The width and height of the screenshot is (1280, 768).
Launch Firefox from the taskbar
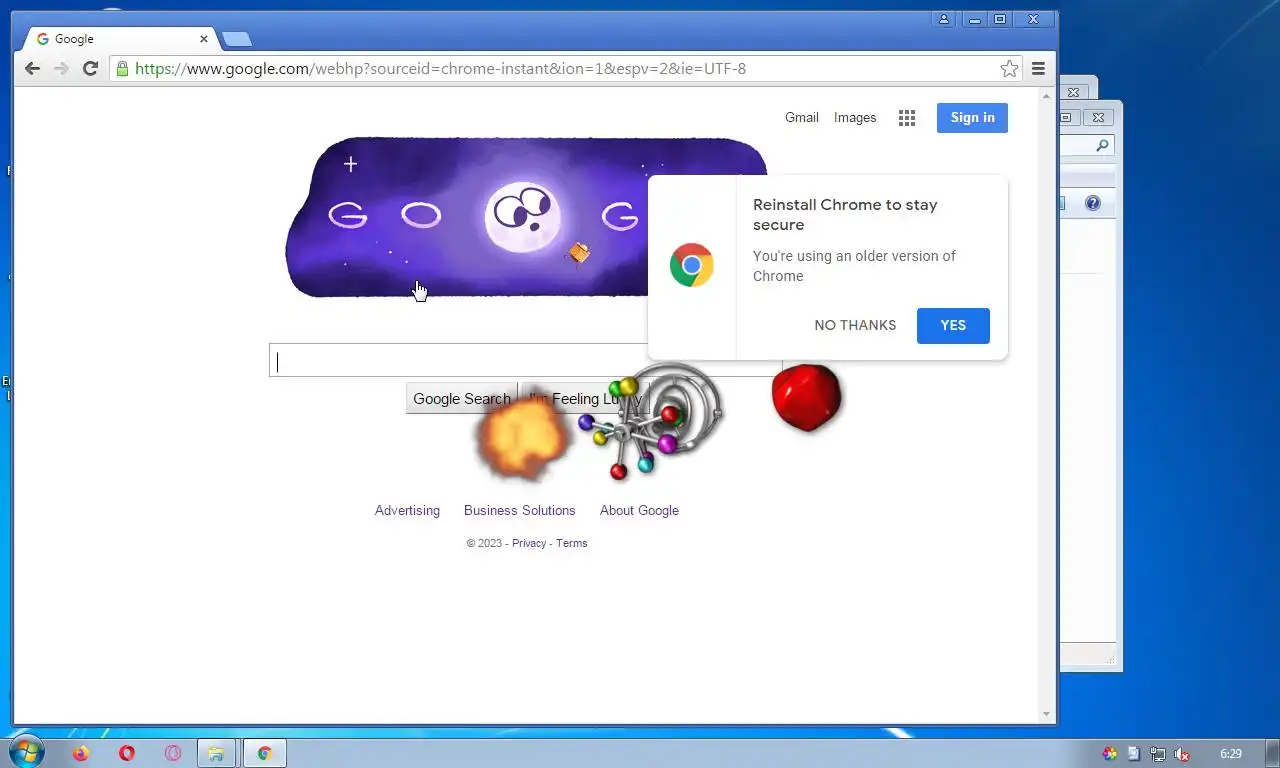click(81, 753)
